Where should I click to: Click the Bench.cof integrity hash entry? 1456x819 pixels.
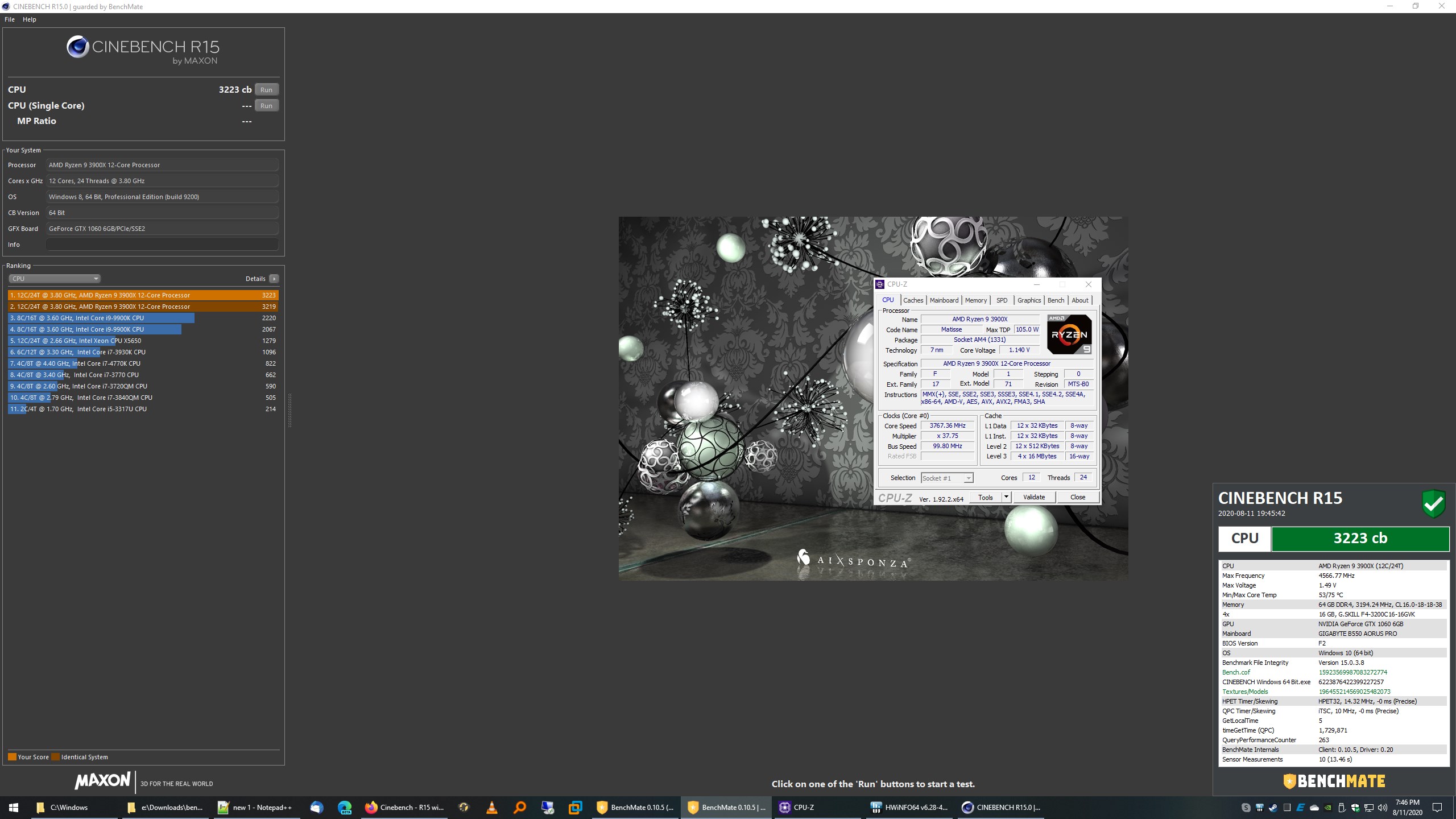[1334, 672]
